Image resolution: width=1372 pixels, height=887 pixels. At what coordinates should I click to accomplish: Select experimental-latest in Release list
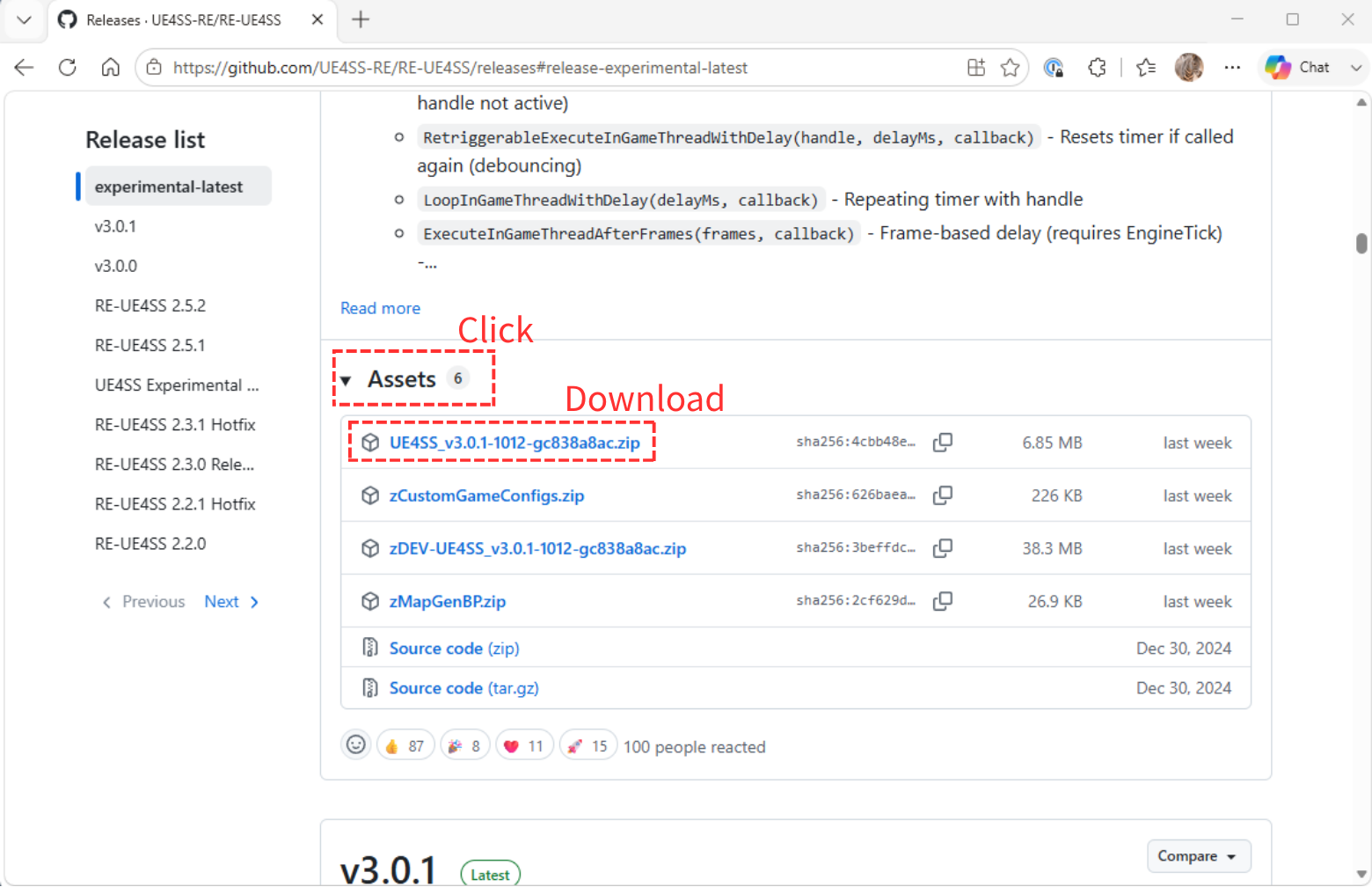pyautogui.click(x=178, y=187)
